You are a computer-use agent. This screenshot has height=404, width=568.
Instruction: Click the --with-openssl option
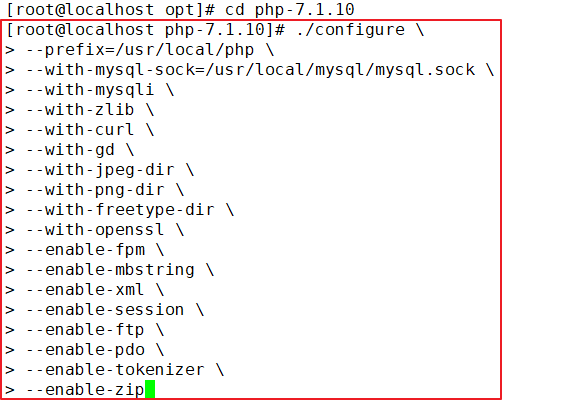click(95, 230)
